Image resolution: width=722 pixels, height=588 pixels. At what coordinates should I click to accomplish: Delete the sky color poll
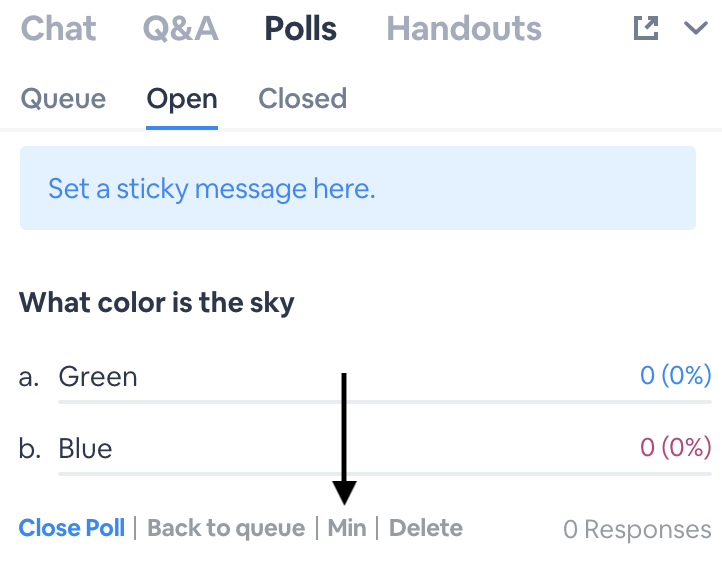point(426,528)
